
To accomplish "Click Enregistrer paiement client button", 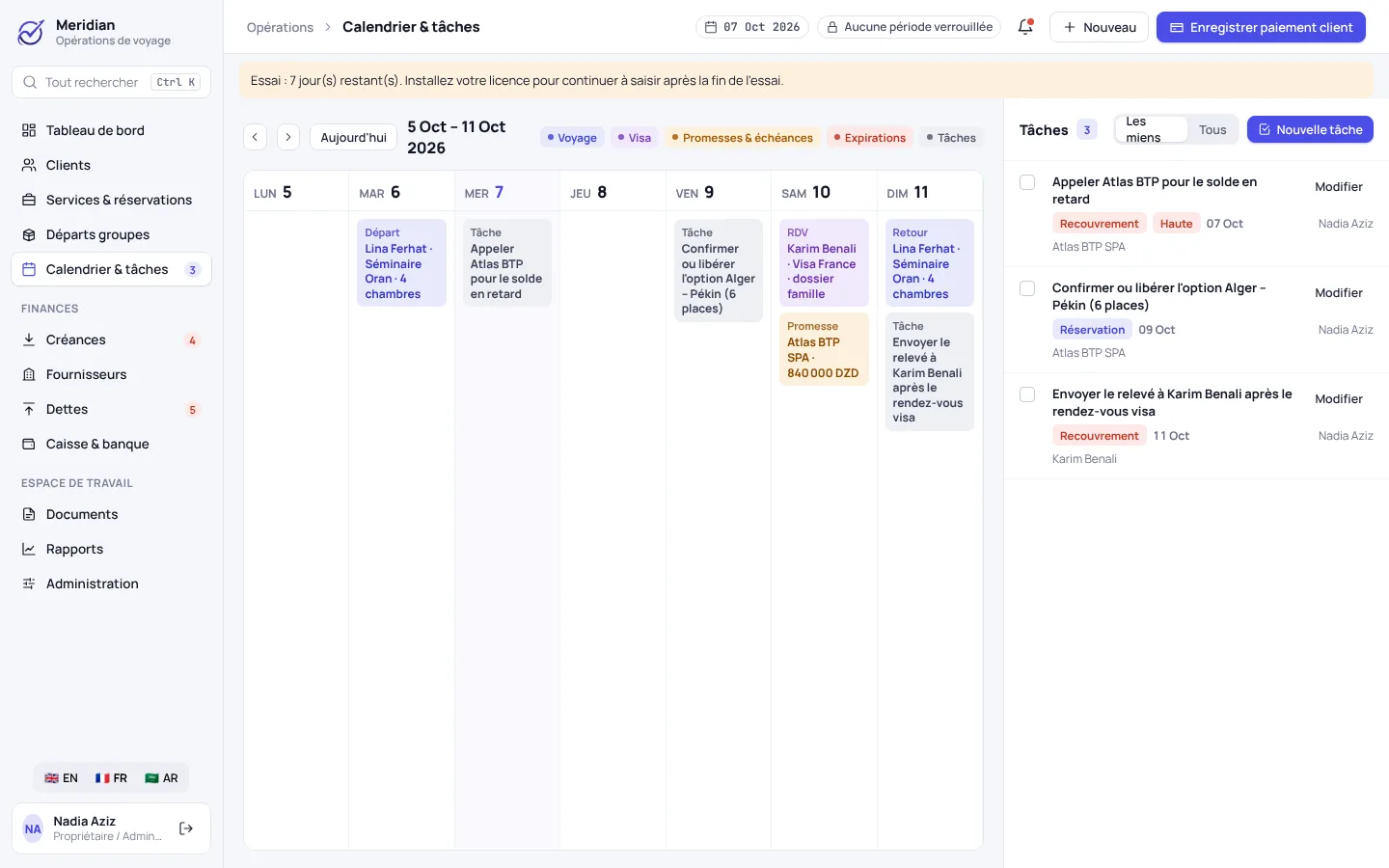I will (1261, 27).
